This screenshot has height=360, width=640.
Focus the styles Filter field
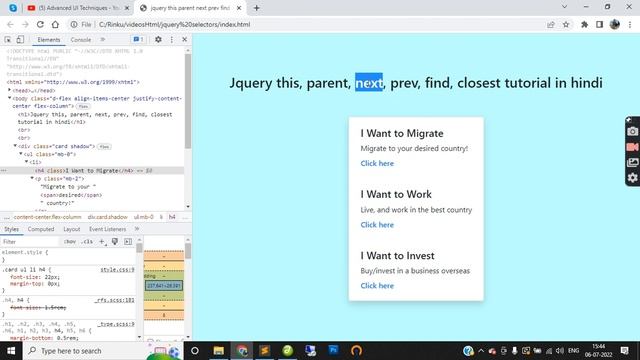click(31, 242)
